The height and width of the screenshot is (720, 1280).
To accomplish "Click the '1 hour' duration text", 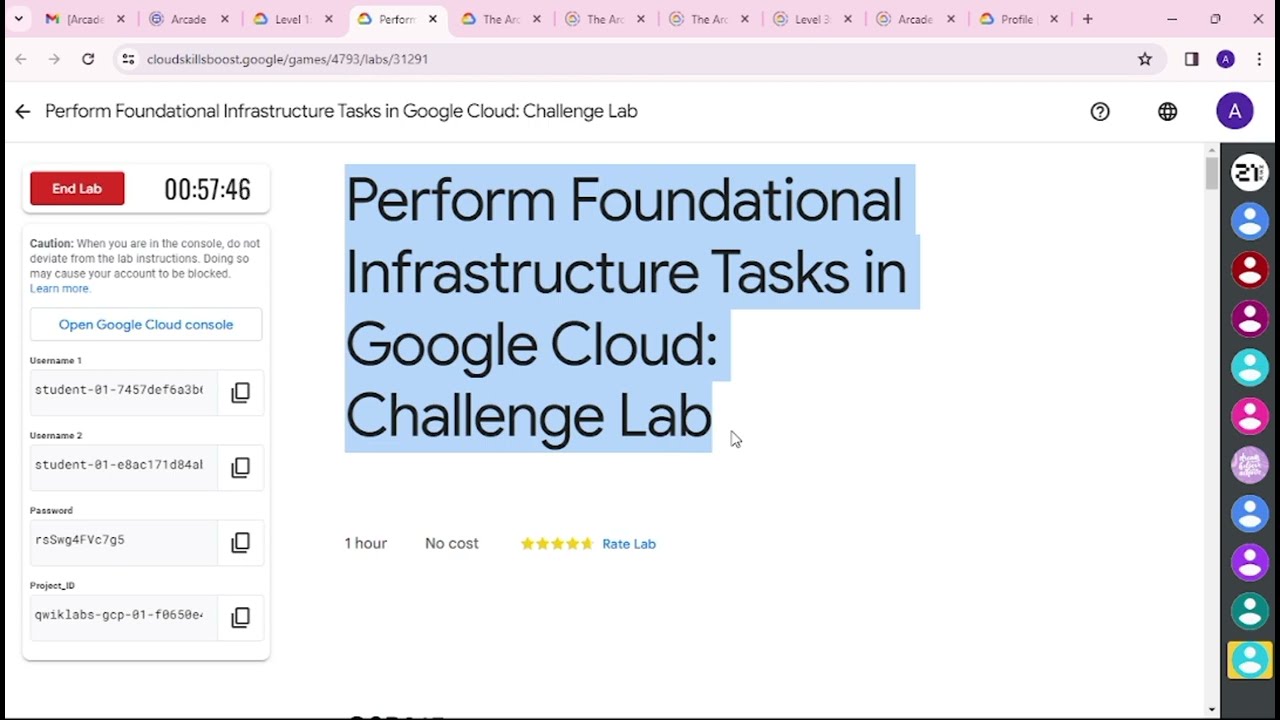I will [365, 543].
